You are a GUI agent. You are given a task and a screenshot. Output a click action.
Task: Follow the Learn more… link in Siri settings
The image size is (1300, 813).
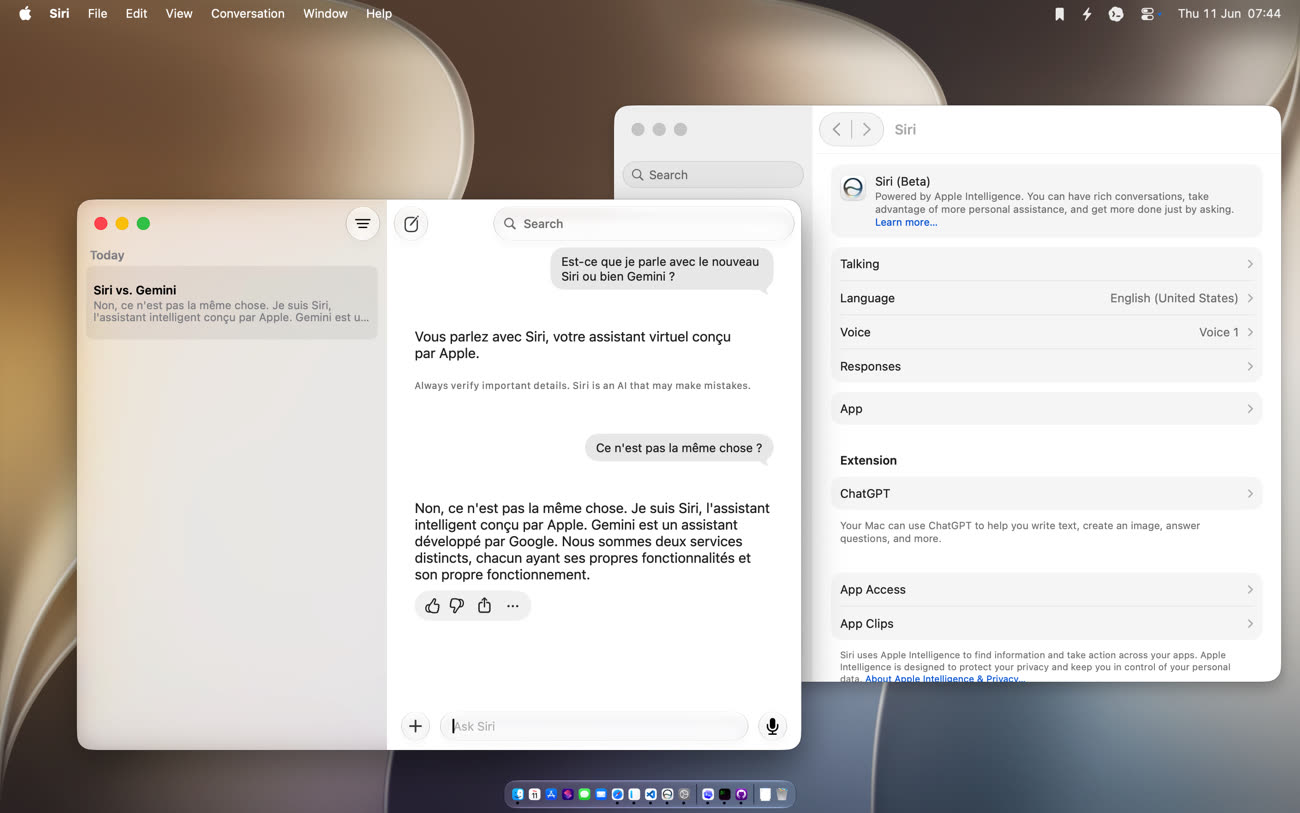tap(906, 222)
